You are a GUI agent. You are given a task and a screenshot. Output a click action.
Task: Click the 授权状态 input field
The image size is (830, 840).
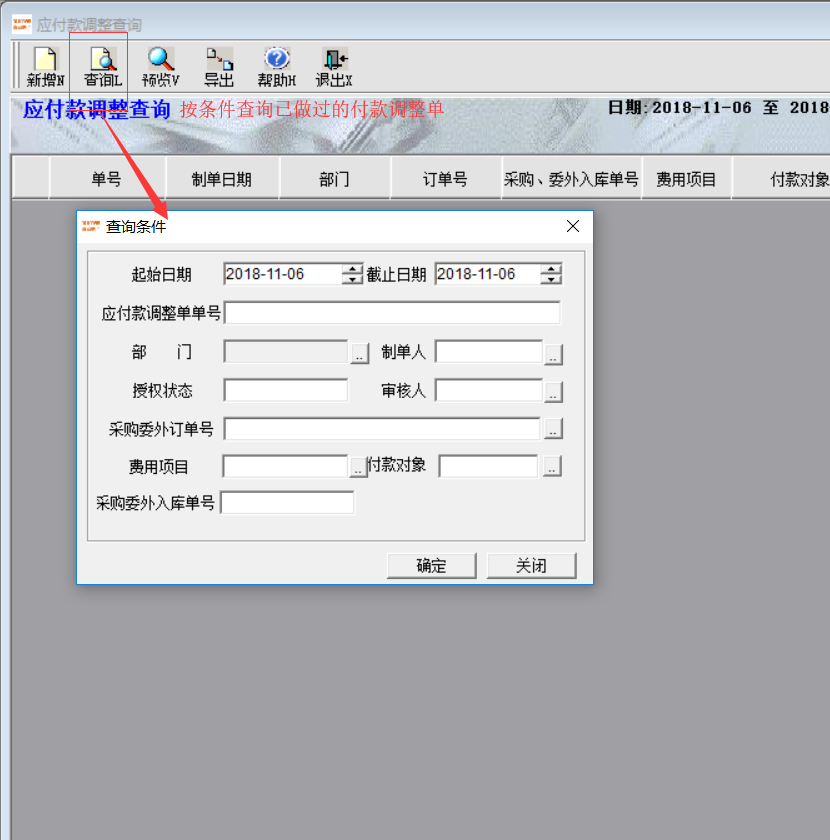[286, 391]
